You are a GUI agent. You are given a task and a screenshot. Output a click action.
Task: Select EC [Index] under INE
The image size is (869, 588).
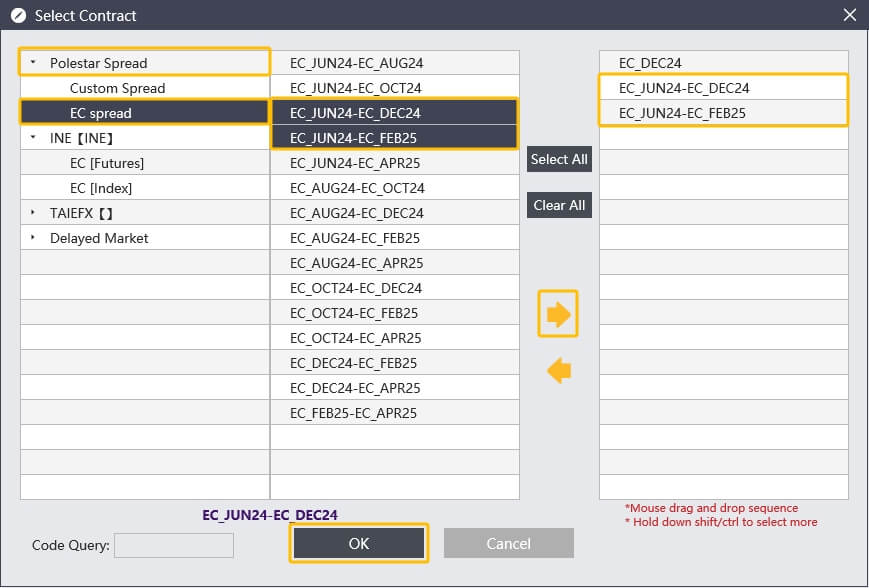click(x=101, y=188)
